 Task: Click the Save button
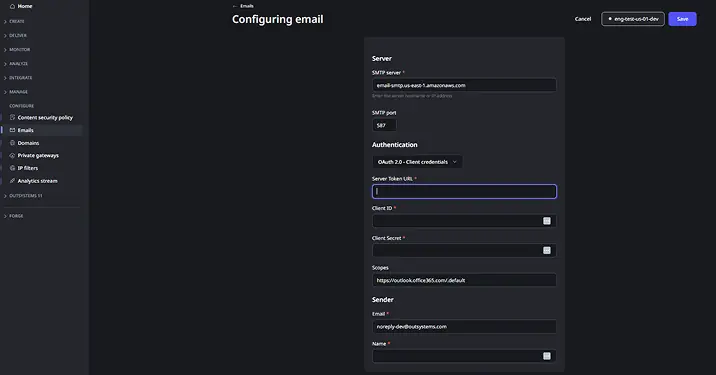(x=682, y=19)
